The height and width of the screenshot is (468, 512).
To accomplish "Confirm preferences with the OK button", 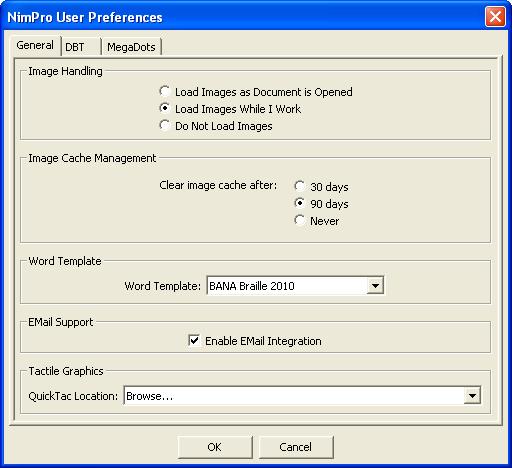I will [215, 447].
